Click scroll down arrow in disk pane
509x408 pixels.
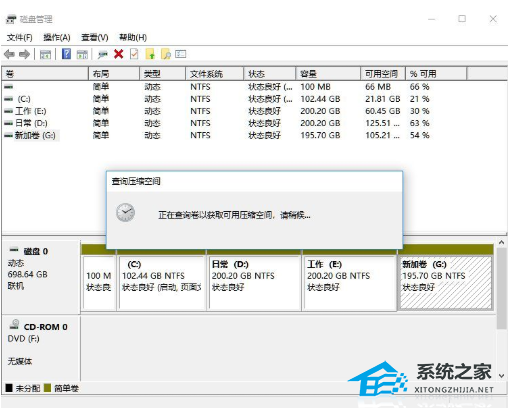[x=501, y=376]
